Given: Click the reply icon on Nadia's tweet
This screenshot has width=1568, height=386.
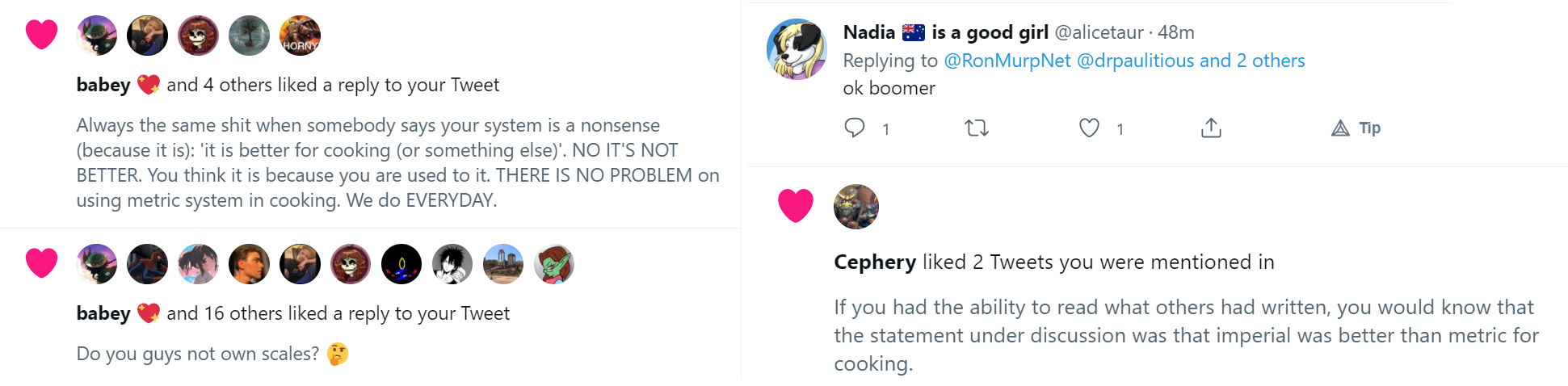Looking at the screenshot, I should pos(855,128).
